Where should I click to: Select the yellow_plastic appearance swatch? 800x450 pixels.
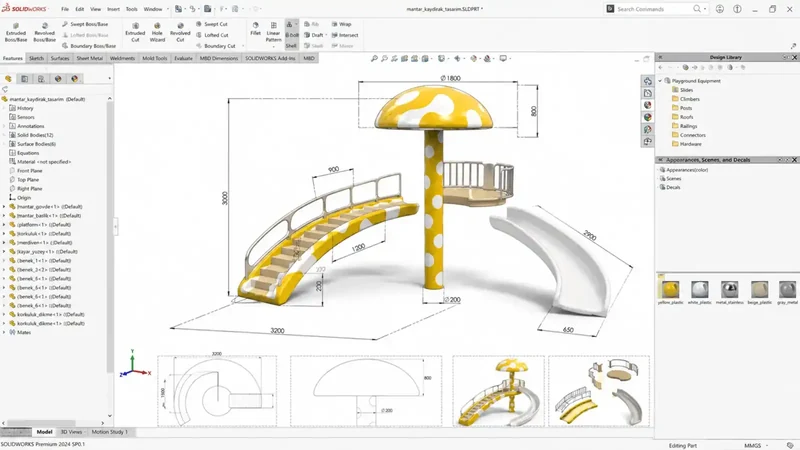670,292
